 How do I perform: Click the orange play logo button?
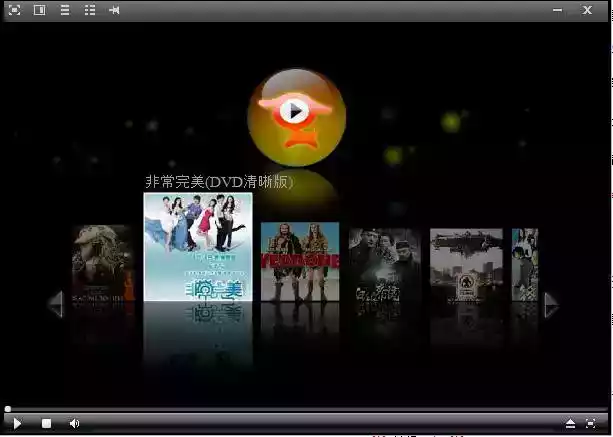click(x=295, y=111)
